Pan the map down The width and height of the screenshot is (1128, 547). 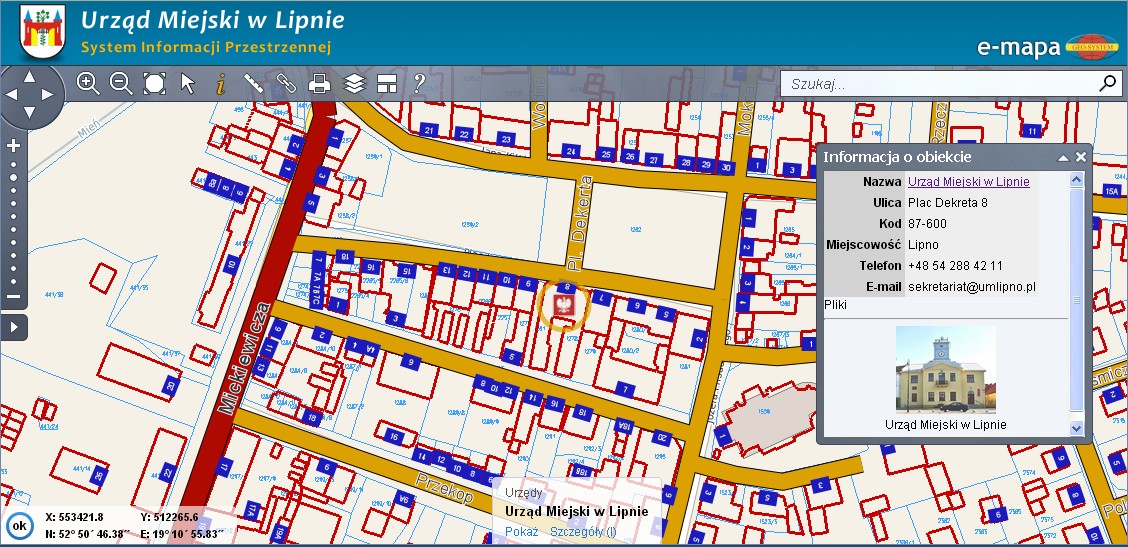[29, 112]
